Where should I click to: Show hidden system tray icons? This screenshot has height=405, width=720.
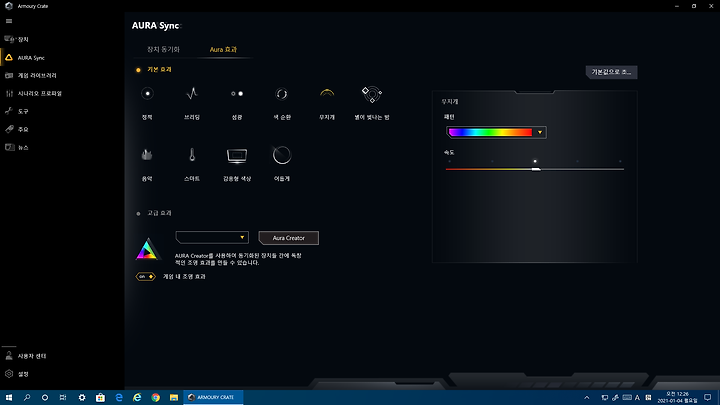[x=586, y=398]
